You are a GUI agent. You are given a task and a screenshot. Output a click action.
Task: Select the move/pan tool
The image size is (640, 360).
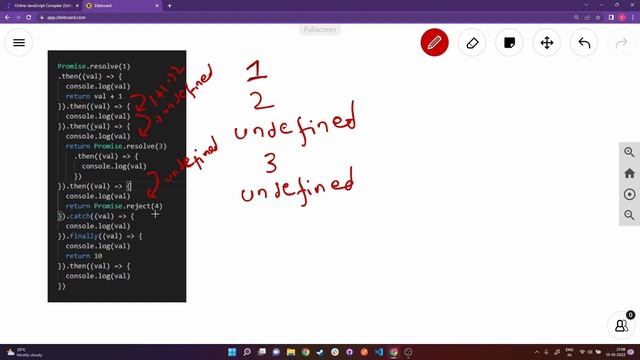coord(547,42)
